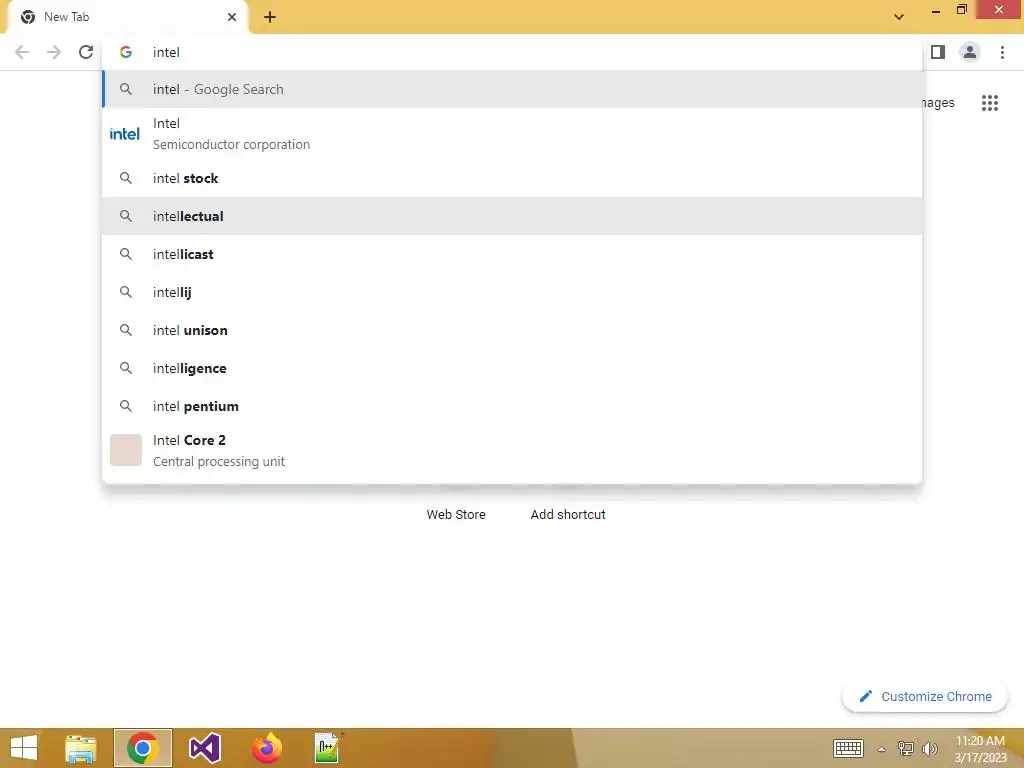Launch Visual Studio from the taskbar
1024x768 pixels.
point(204,748)
